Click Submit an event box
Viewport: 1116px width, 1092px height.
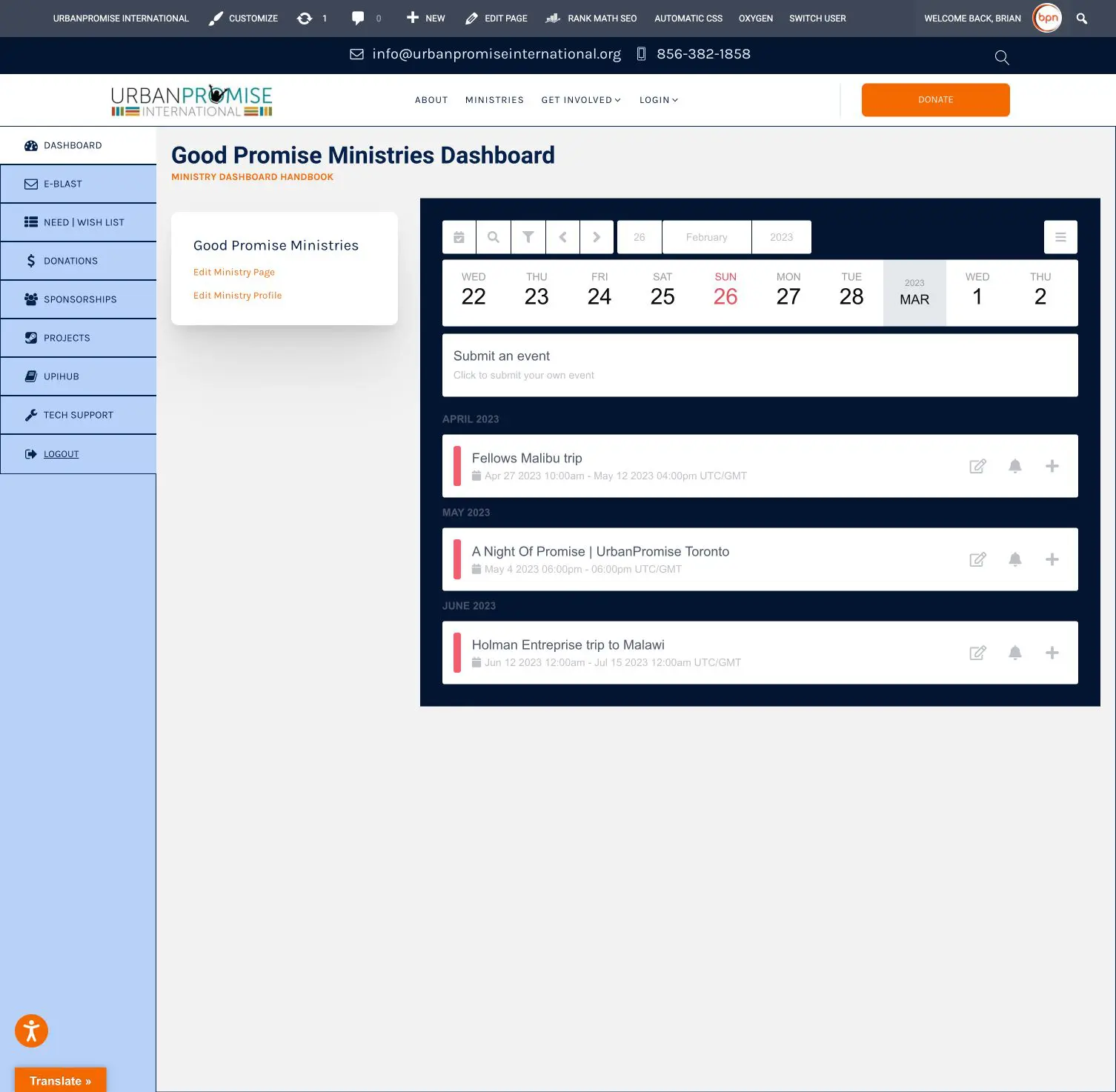click(x=760, y=365)
